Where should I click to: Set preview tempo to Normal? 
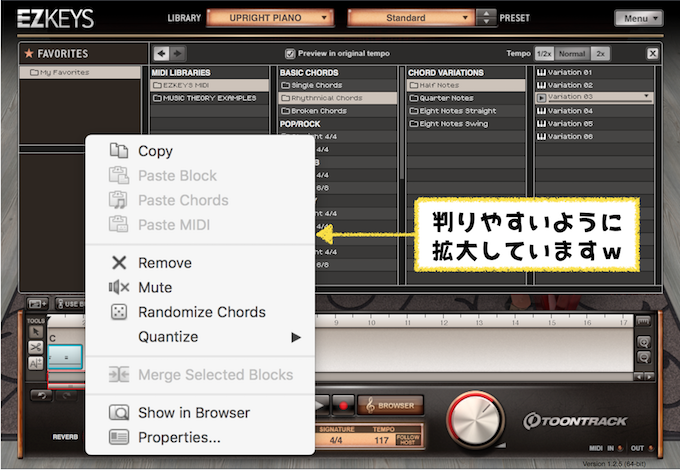[572, 54]
